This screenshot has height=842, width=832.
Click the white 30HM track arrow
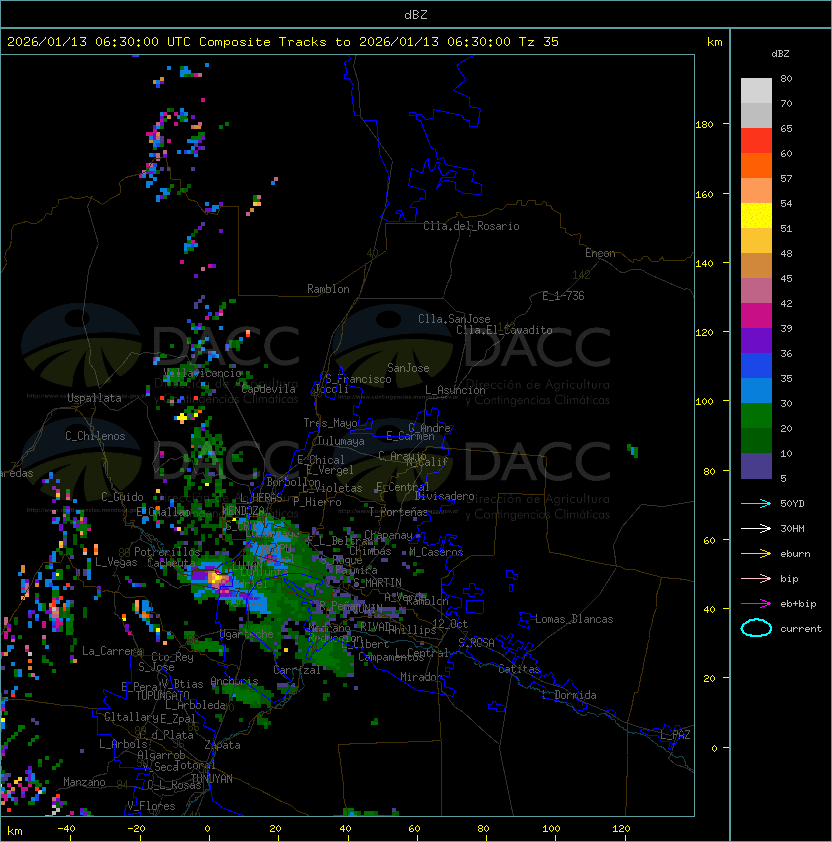(756, 529)
